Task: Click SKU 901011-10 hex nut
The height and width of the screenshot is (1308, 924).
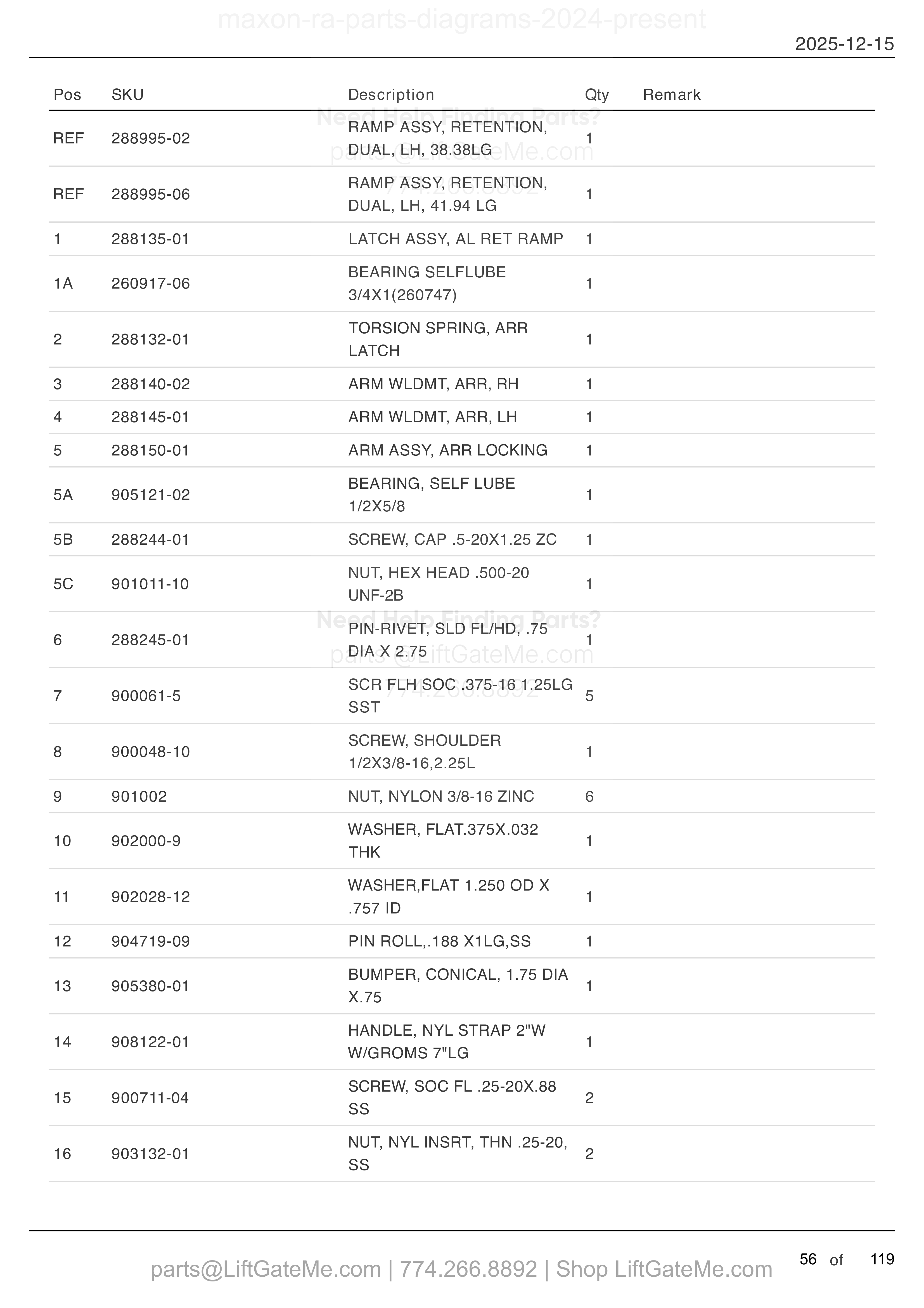Action: [150, 584]
